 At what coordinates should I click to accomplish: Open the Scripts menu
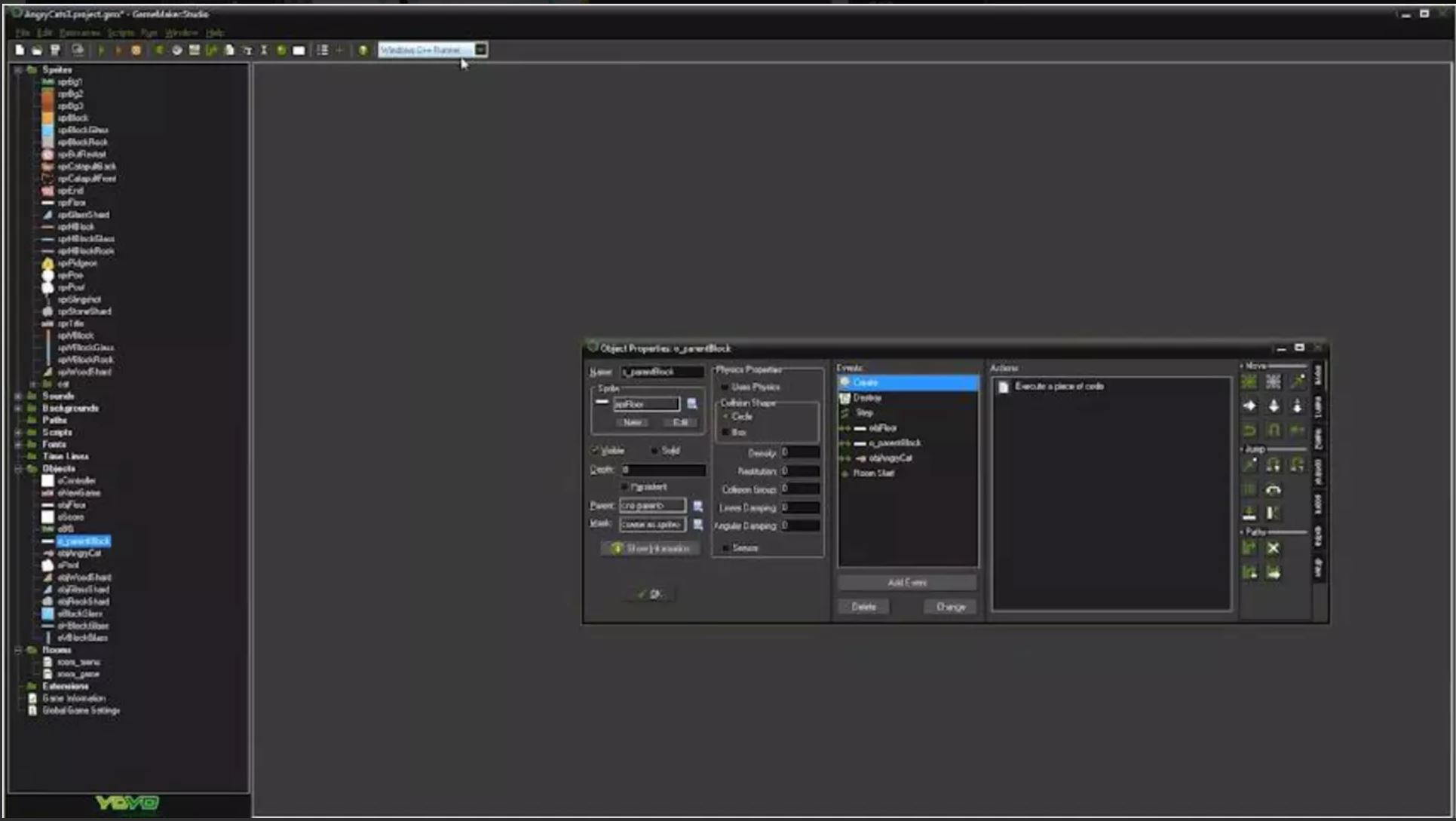[120, 32]
